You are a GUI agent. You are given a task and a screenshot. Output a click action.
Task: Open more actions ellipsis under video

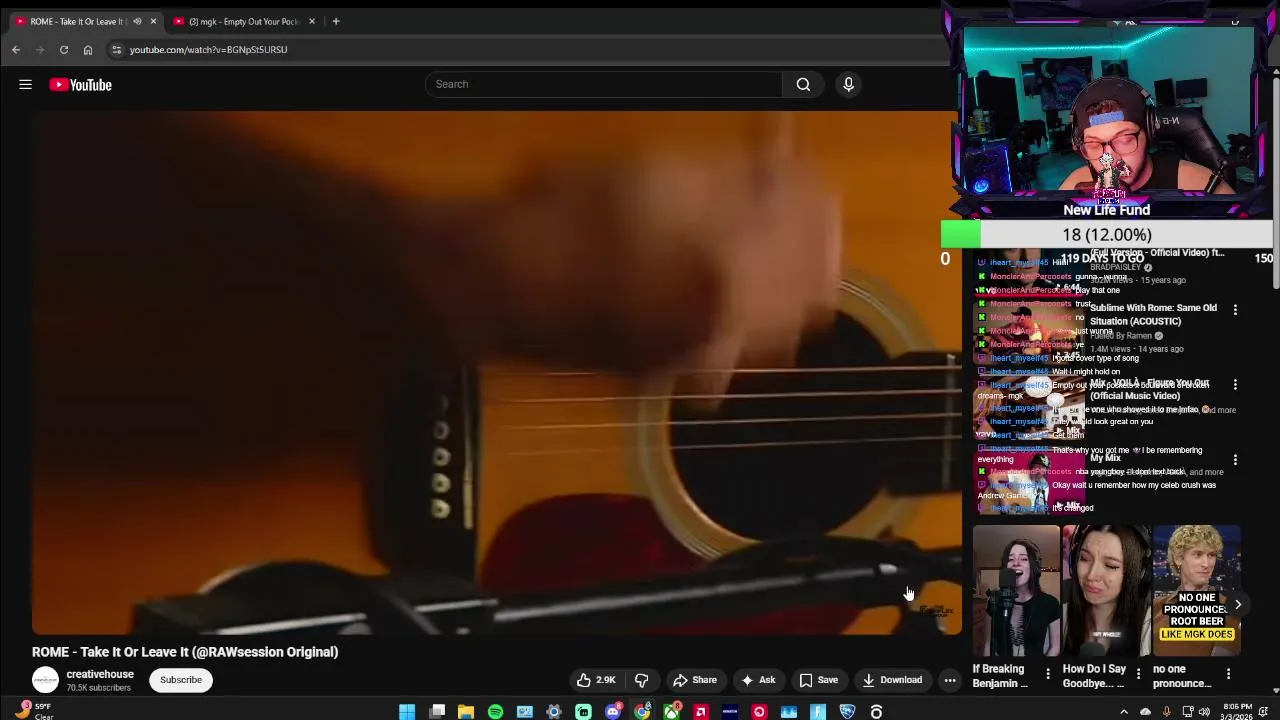click(950, 680)
